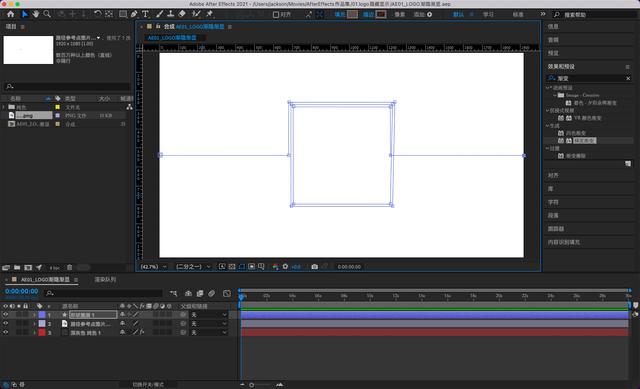Viewport: 640px width, 389px height.
Task: Open parent dropdown for layer 3
Action: 209,333
